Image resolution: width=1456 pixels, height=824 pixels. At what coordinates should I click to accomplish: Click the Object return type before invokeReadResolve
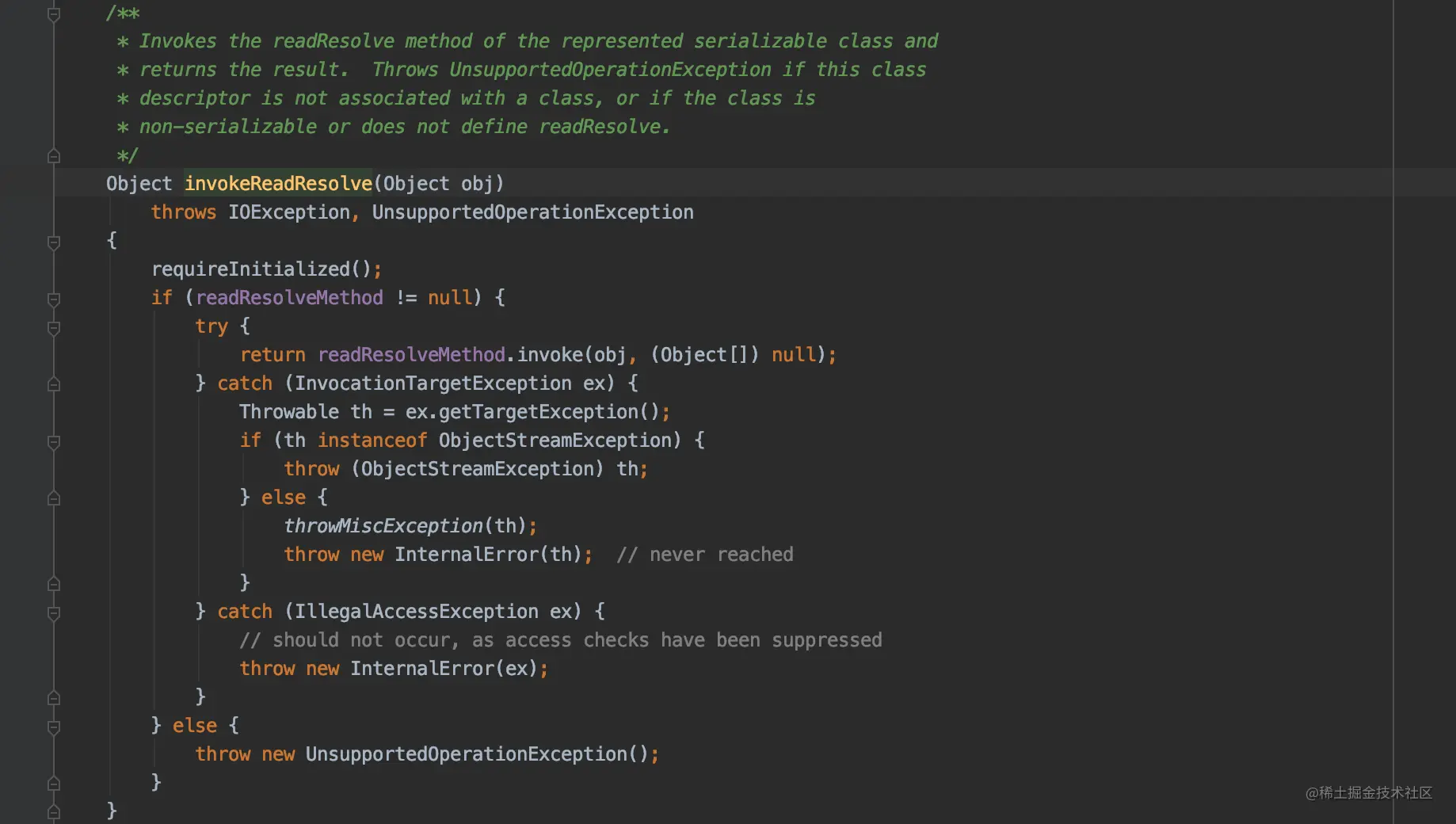click(139, 184)
